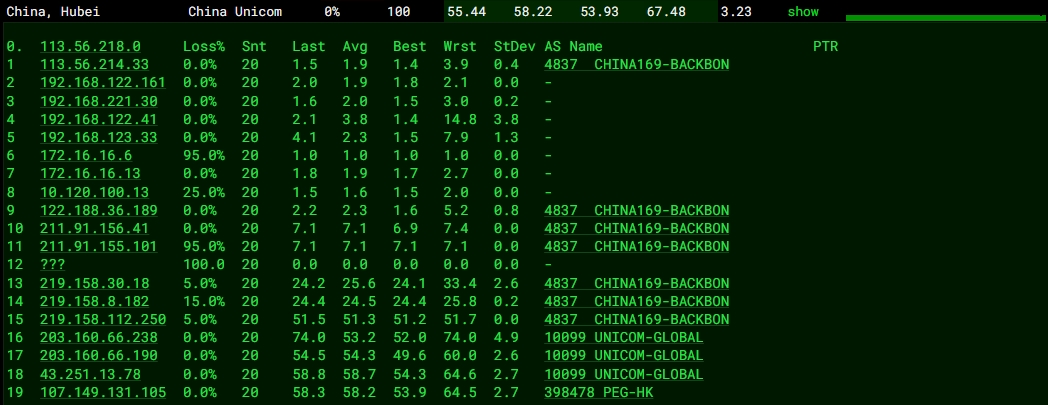
Task: Click the ??? unknown hop 12 entry
Action: (x=53, y=265)
